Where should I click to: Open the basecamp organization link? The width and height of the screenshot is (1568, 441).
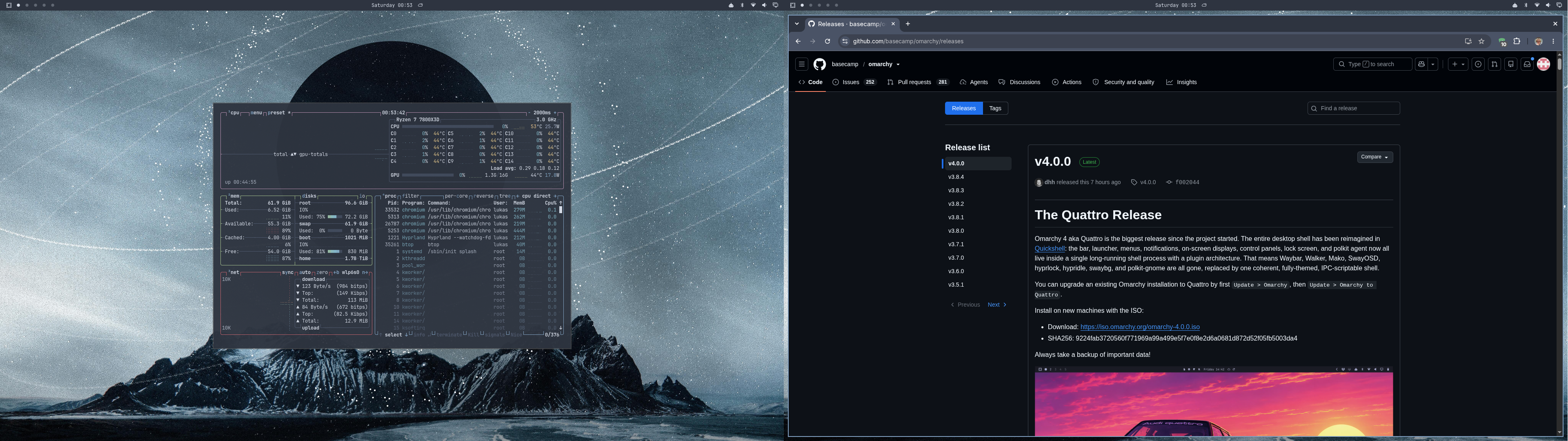[x=845, y=64]
